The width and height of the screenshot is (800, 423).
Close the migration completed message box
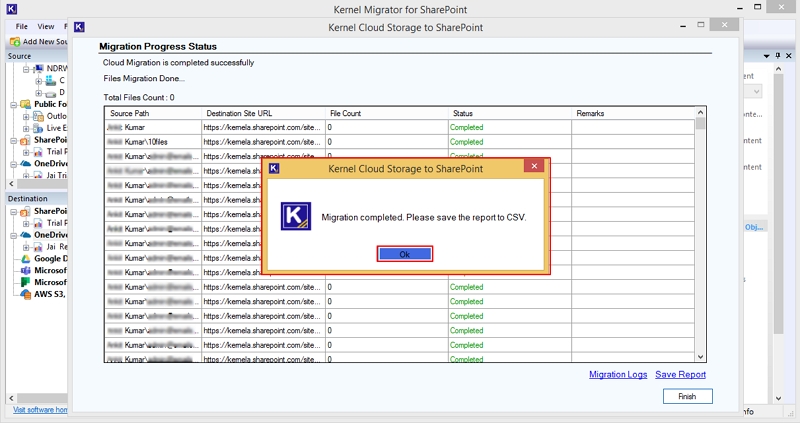point(534,166)
